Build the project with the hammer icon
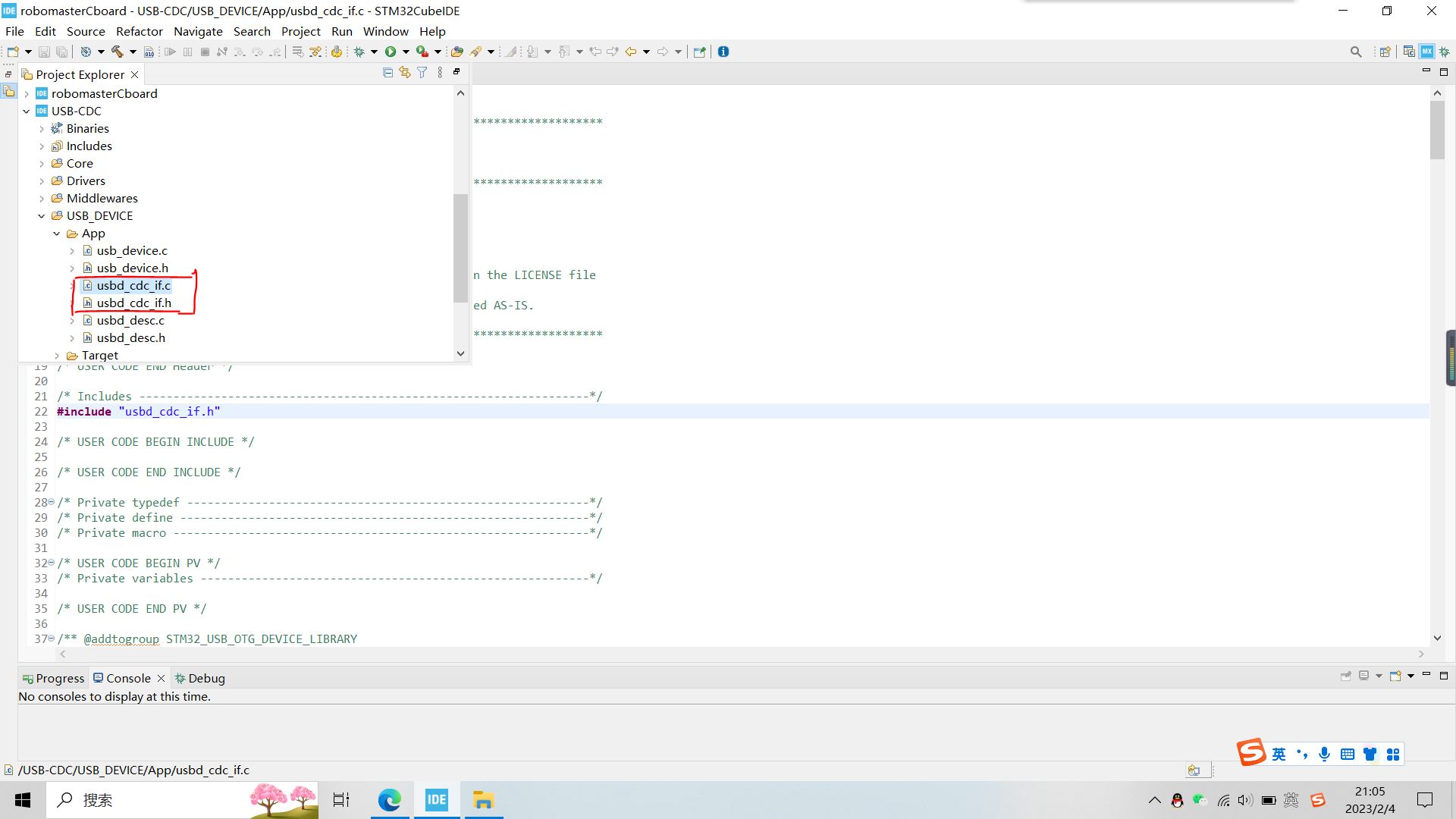The image size is (1456, 819). [118, 51]
